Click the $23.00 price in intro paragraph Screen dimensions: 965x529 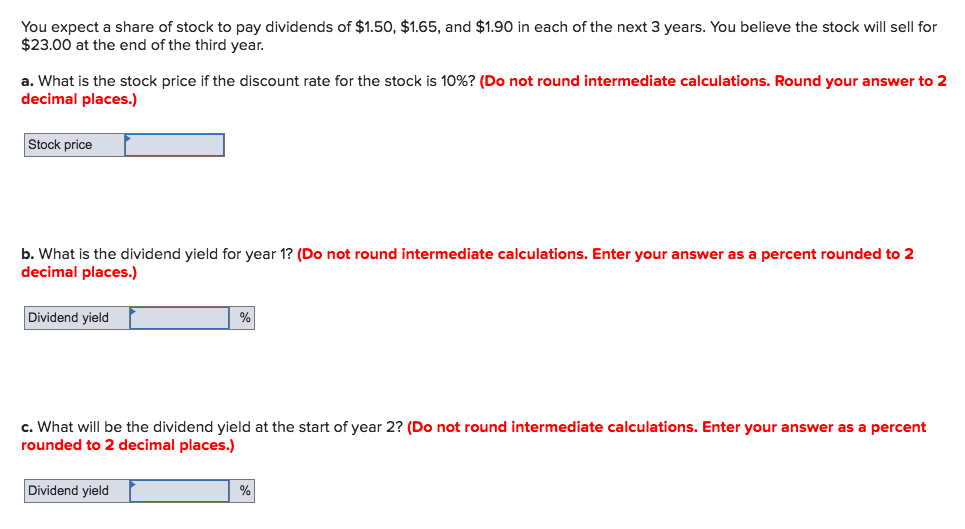pos(46,45)
